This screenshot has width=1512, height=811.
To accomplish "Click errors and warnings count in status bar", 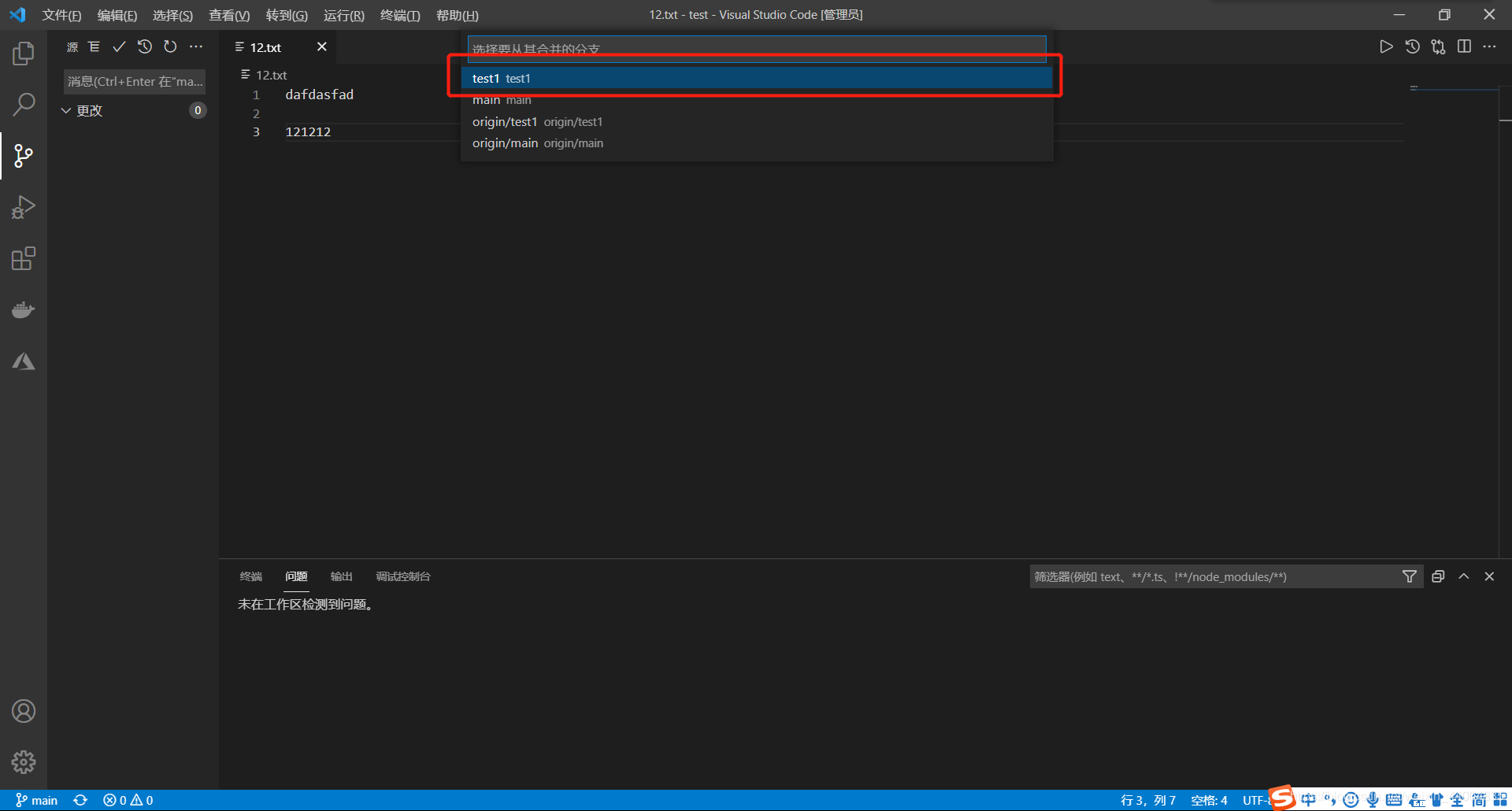I will click(x=128, y=800).
